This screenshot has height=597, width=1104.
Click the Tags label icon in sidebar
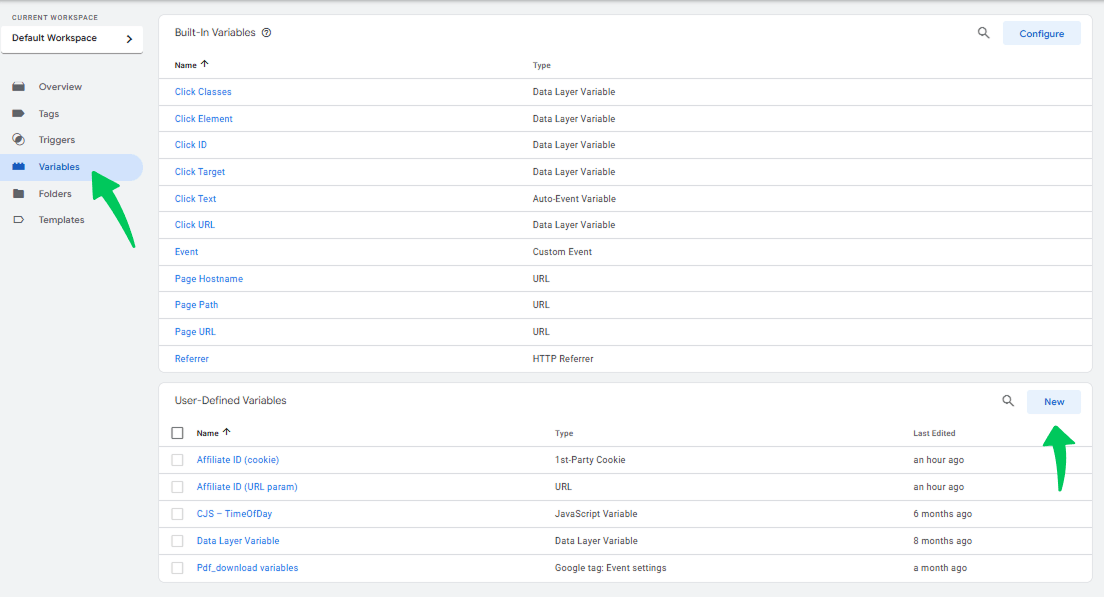tap(18, 114)
